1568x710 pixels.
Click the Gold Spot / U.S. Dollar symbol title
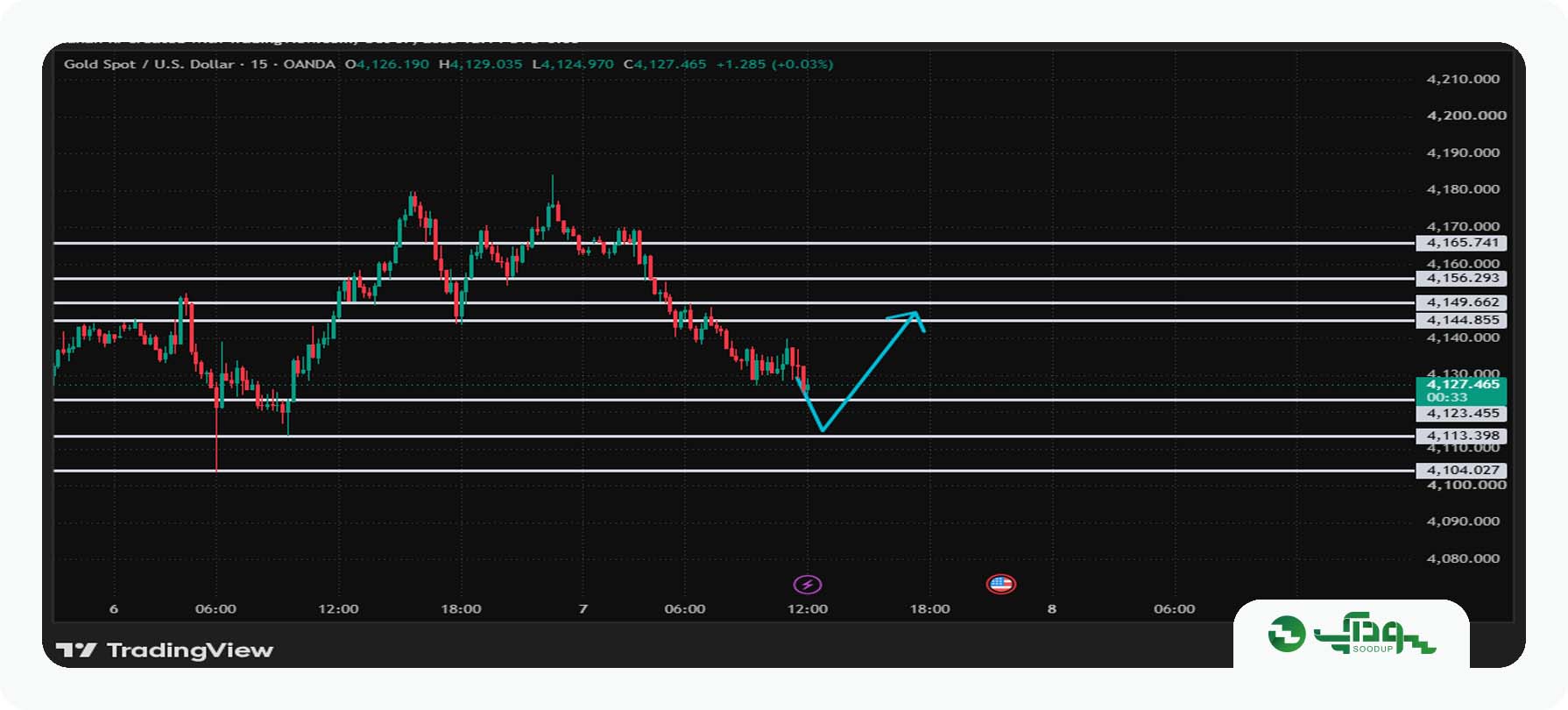[149, 64]
